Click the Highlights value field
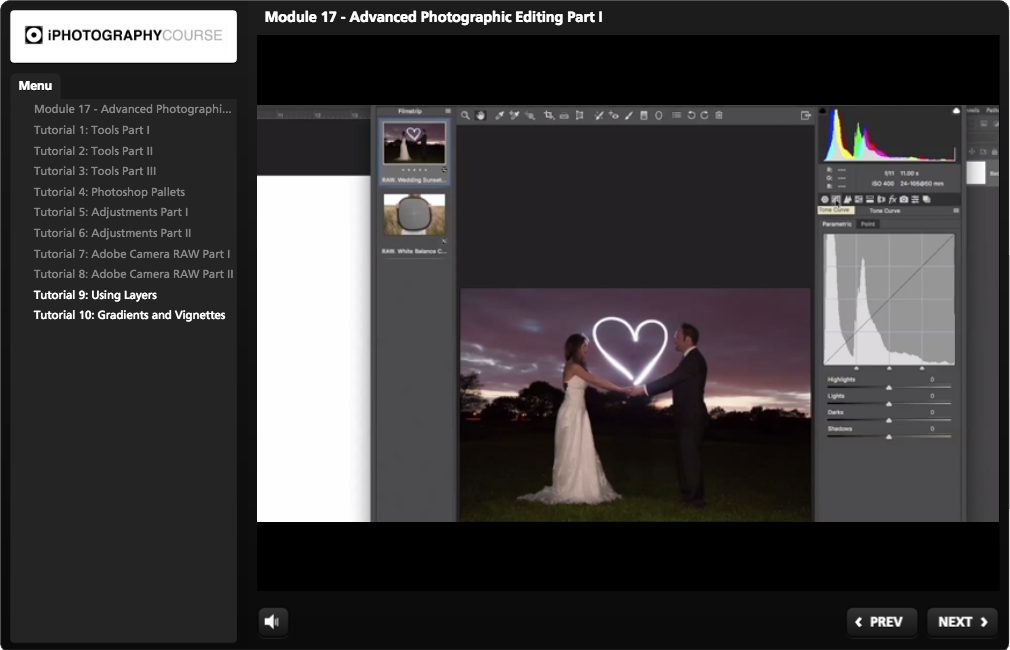 pos(932,379)
